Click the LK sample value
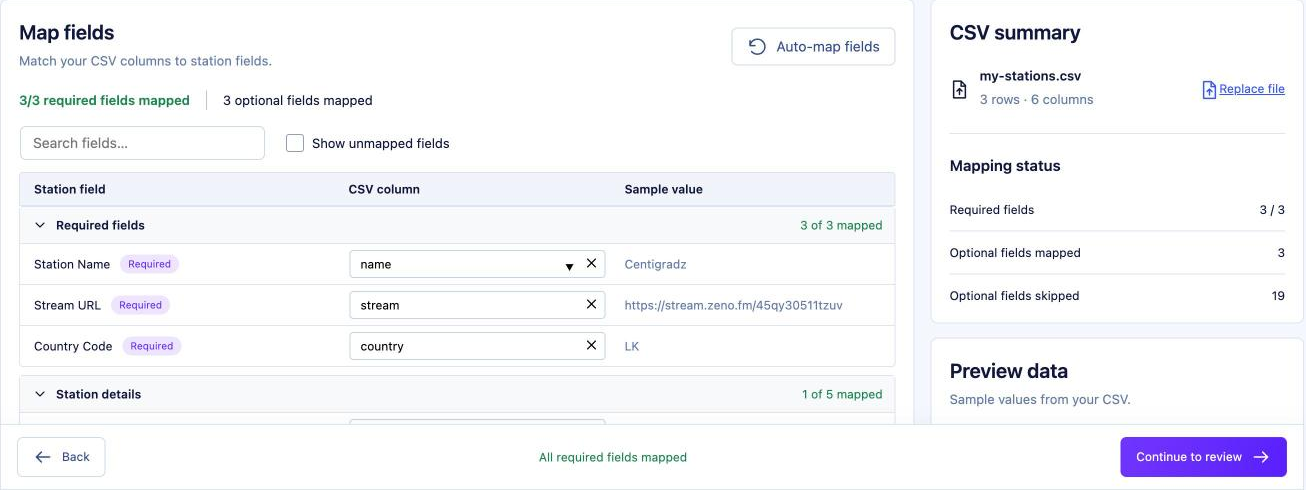The image size is (1306, 490). pos(632,346)
